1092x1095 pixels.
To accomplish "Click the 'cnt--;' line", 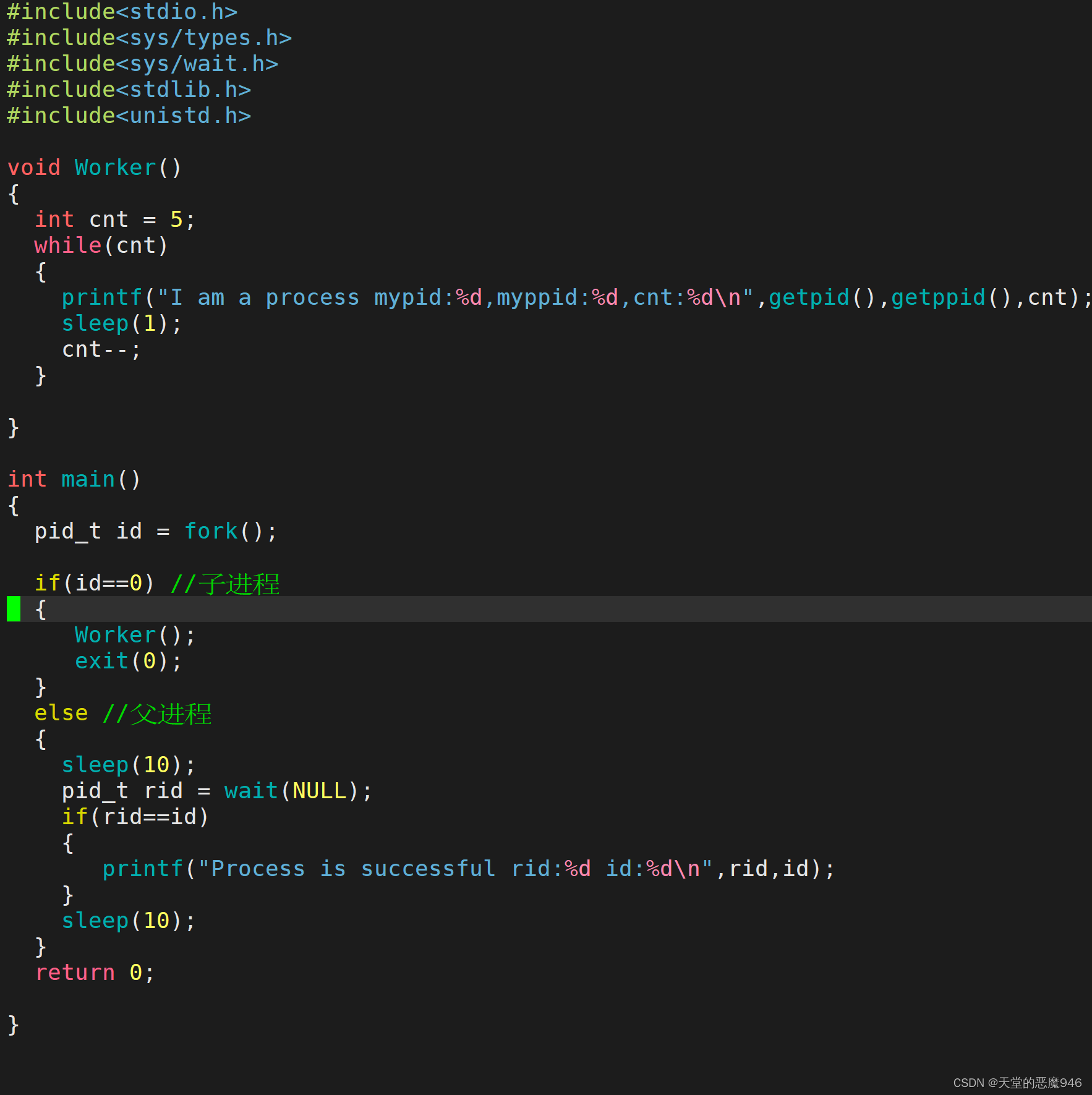I will (101, 349).
